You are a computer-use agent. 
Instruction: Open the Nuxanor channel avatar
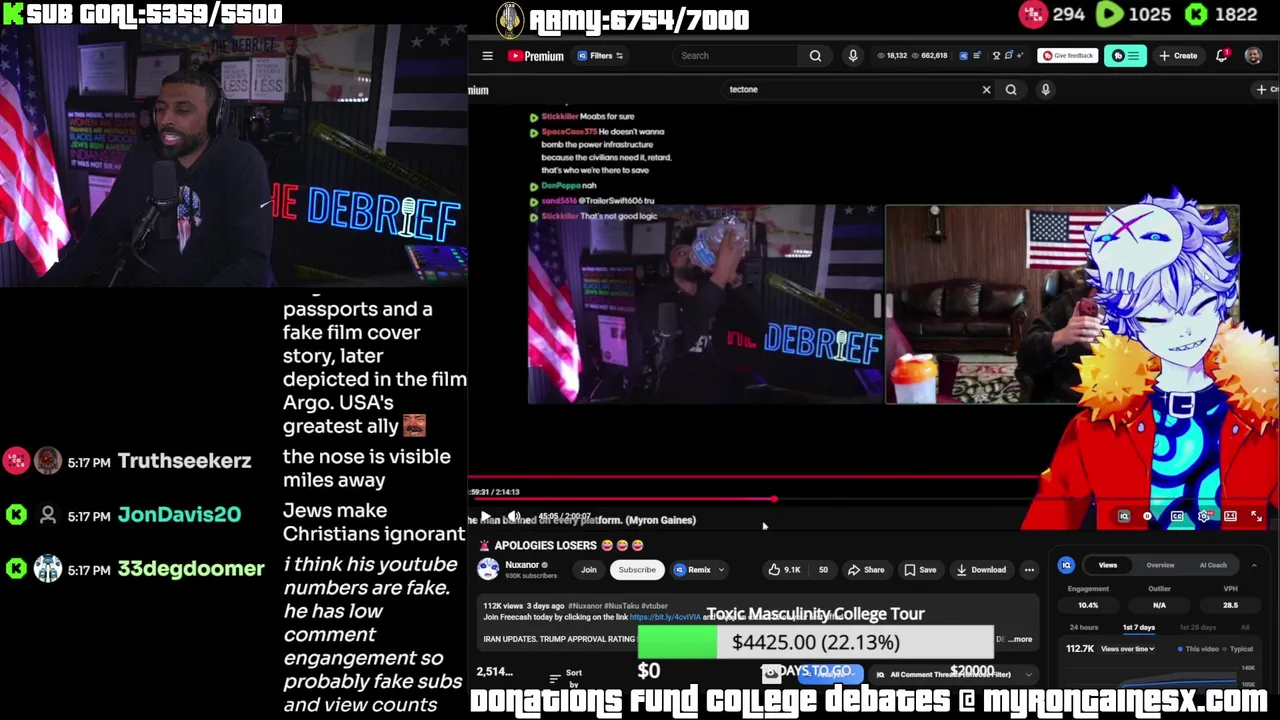coord(488,570)
